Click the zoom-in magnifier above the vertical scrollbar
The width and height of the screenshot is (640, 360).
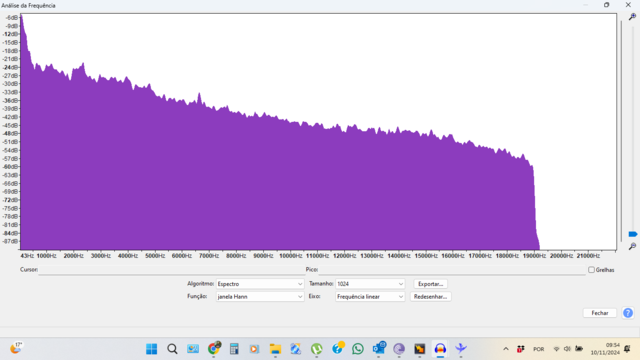pyautogui.click(x=632, y=17)
